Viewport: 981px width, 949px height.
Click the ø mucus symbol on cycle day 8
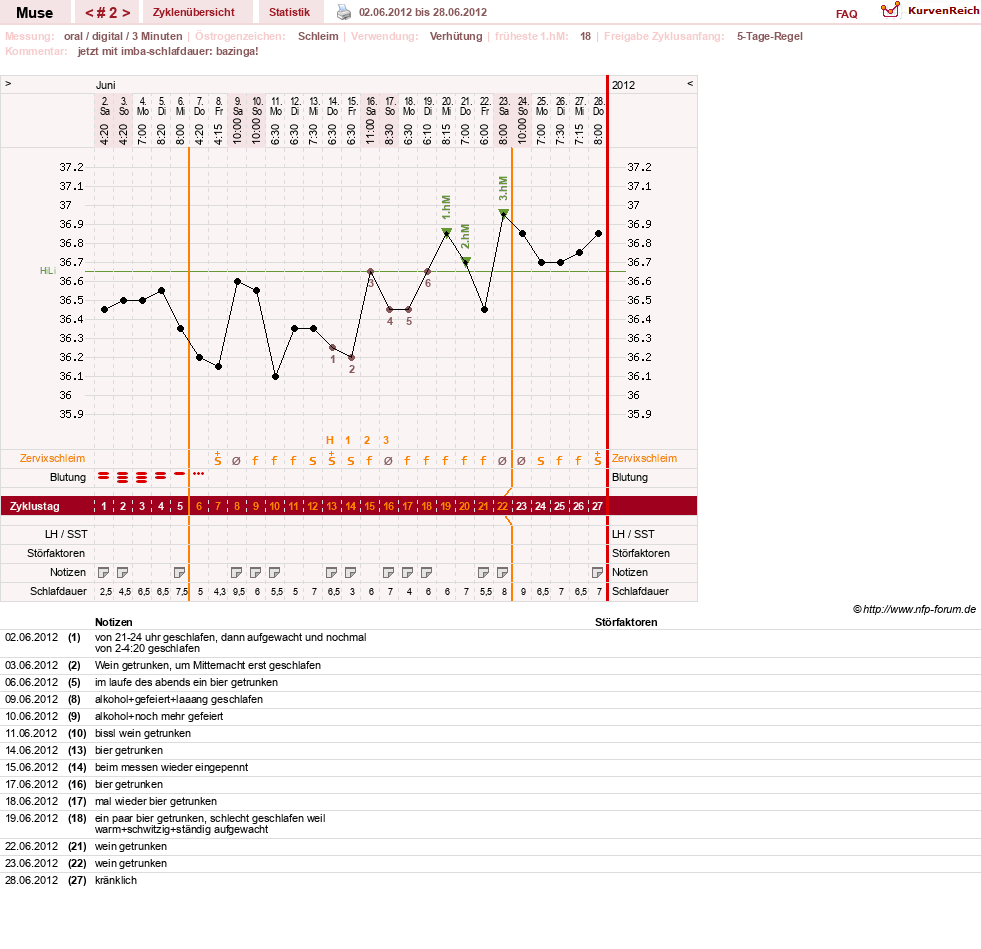[236, 461]
